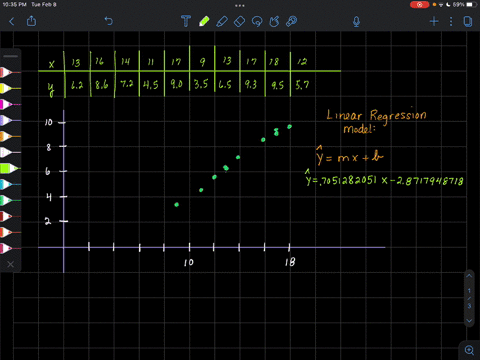The width and height of the screenshot is (480, 360).
Task: Tap the grab handle above the pen presets
Action: pyautogui.click(x=11, y=56)
